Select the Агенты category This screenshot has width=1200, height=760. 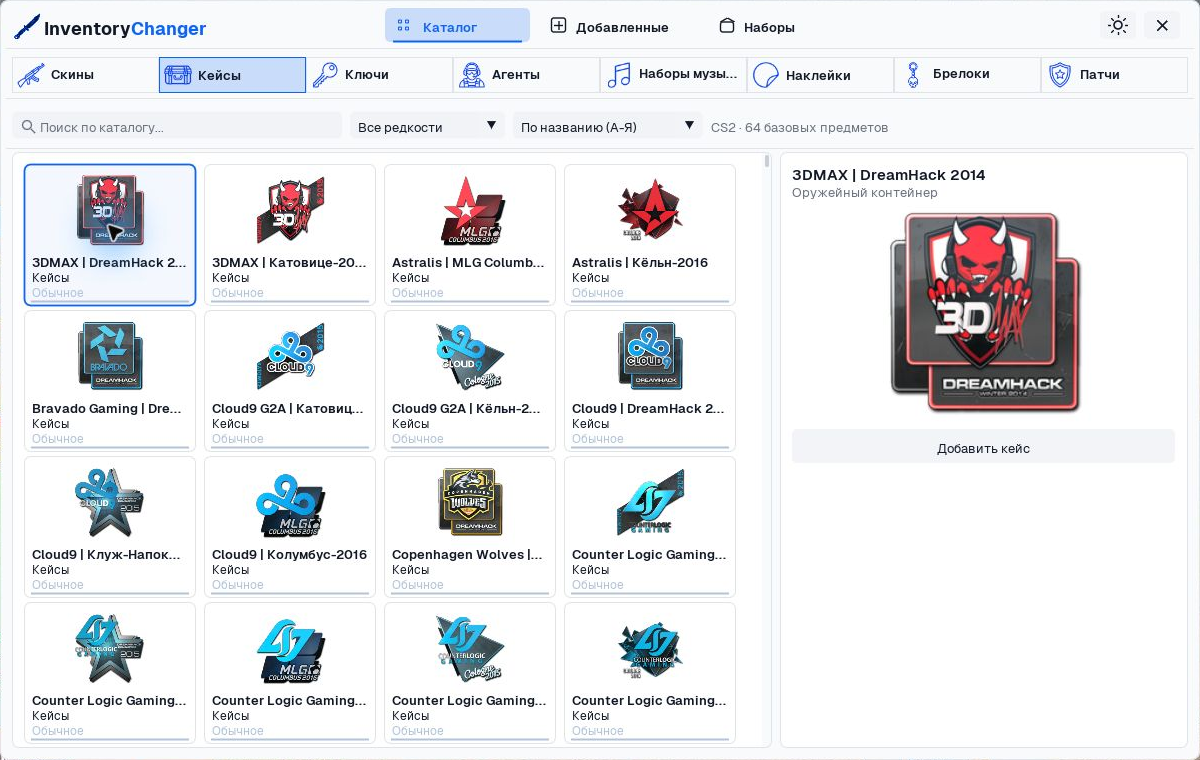[x=526, y=75]
